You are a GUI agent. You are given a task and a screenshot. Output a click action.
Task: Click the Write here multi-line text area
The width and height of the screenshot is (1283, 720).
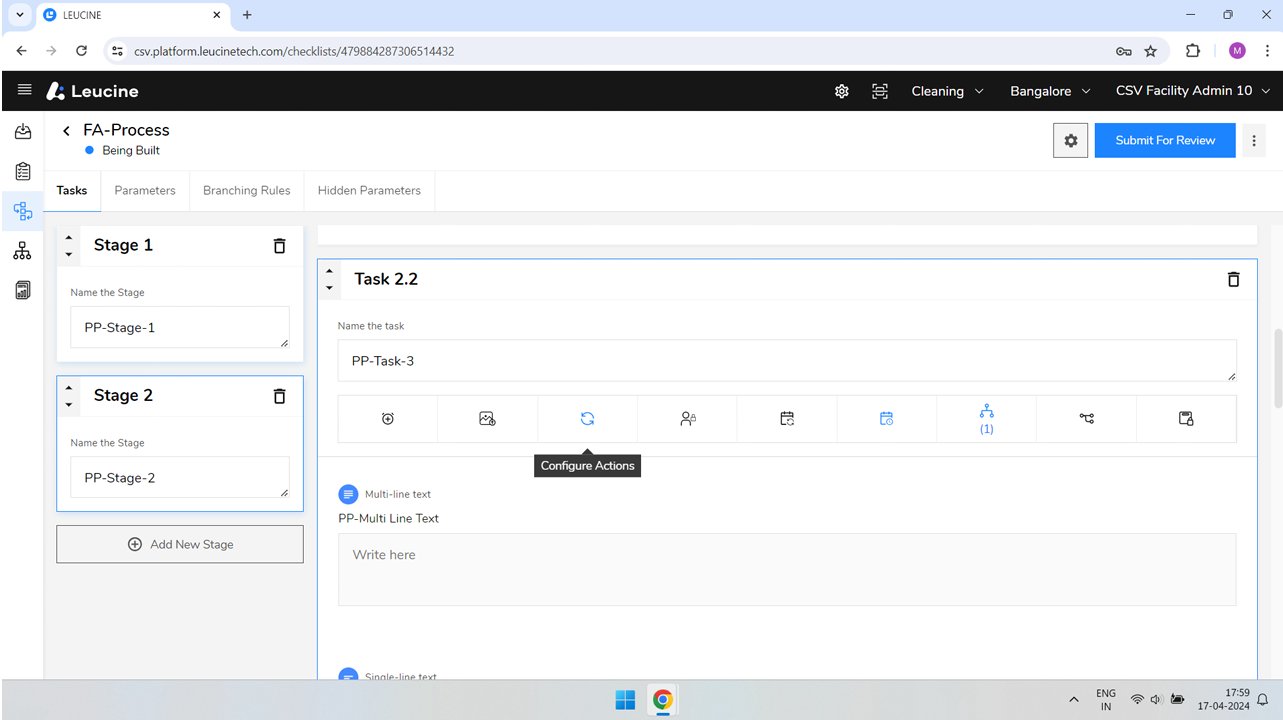787,569
